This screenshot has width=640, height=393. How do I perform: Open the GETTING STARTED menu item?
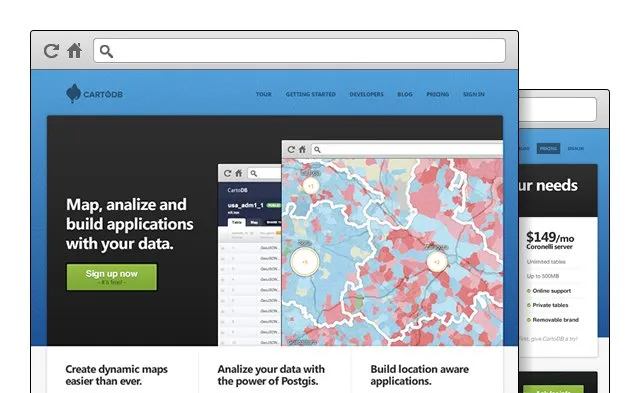(311, 94)
